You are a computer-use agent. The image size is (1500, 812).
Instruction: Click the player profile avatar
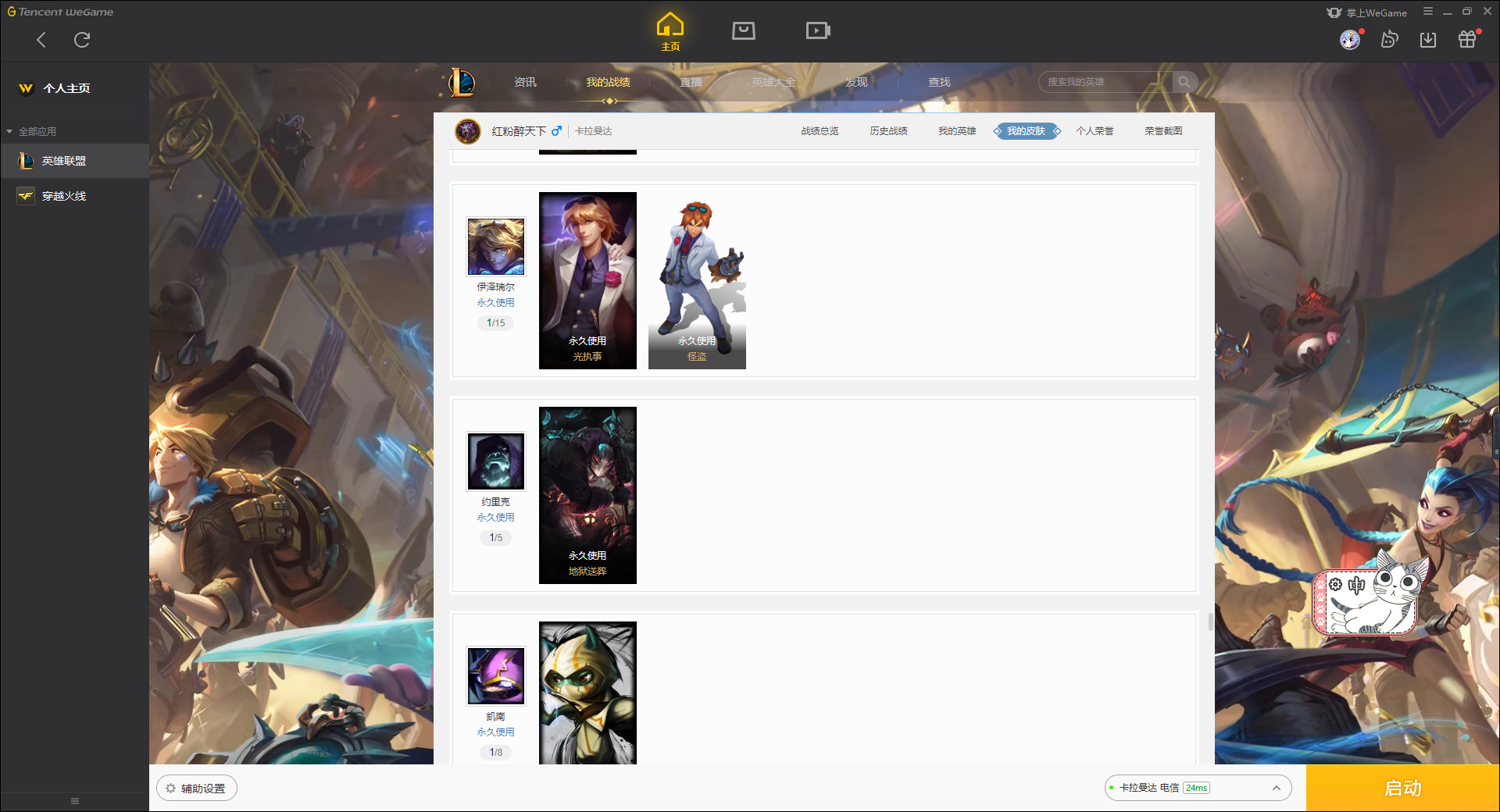point(468,131)
